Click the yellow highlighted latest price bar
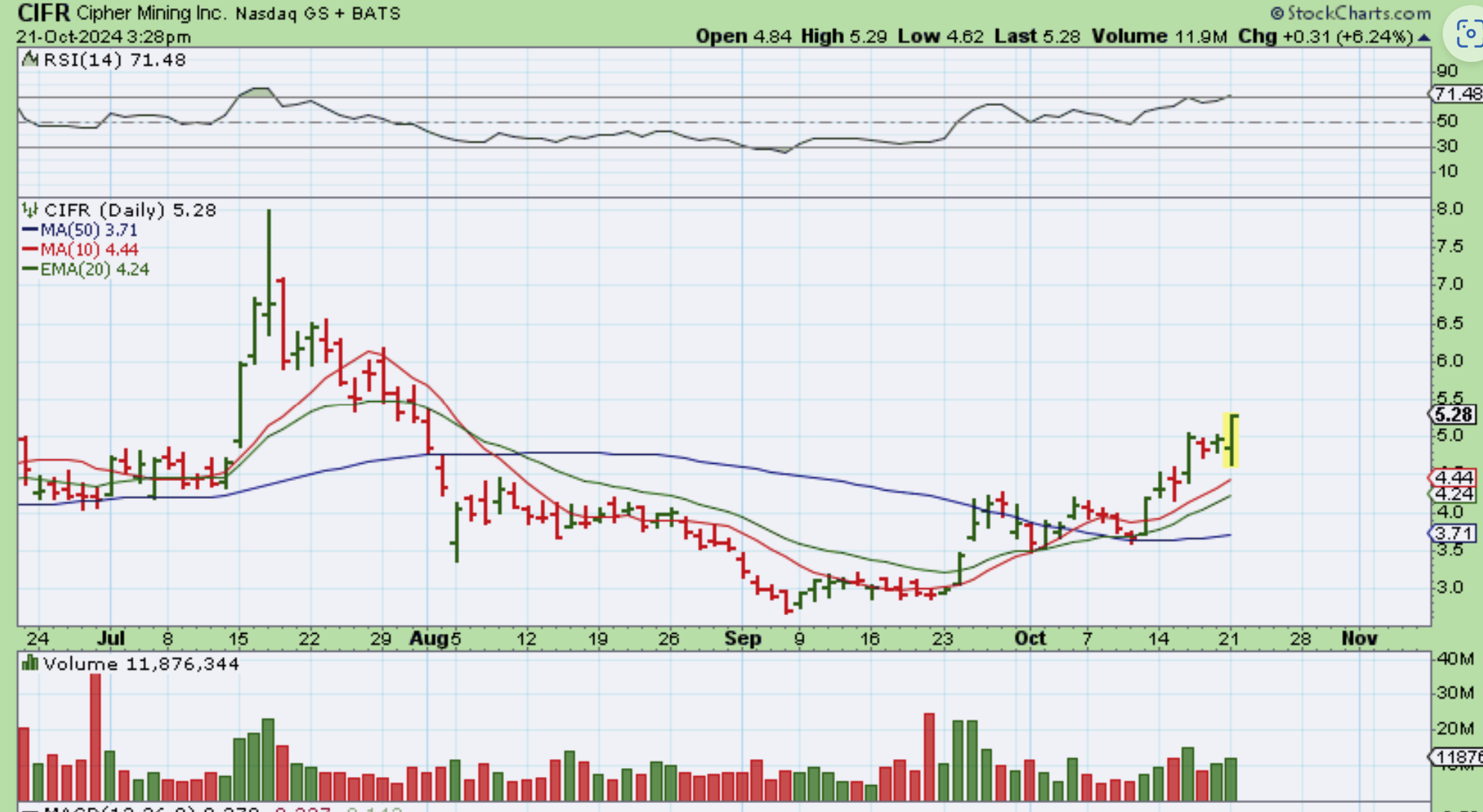This screenshot has width=1483, height=812. coord(1231,440)
